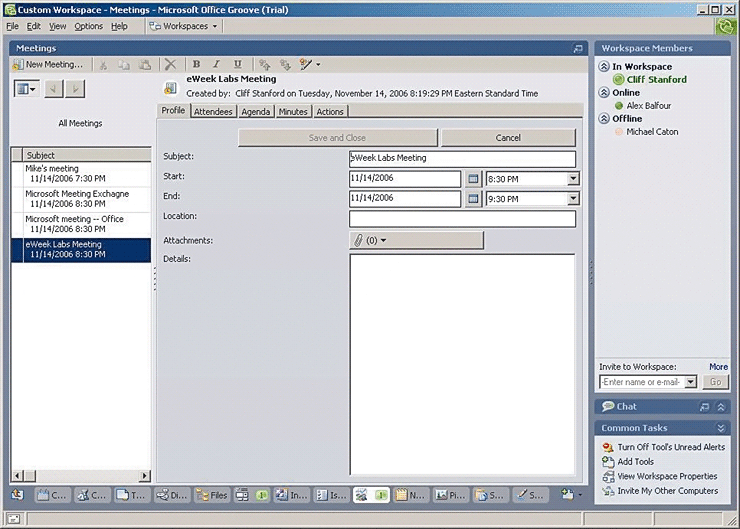Toggle italic formatting
Image resolution: width=740 pixels, height=529 pixels.
coord(216,64)
